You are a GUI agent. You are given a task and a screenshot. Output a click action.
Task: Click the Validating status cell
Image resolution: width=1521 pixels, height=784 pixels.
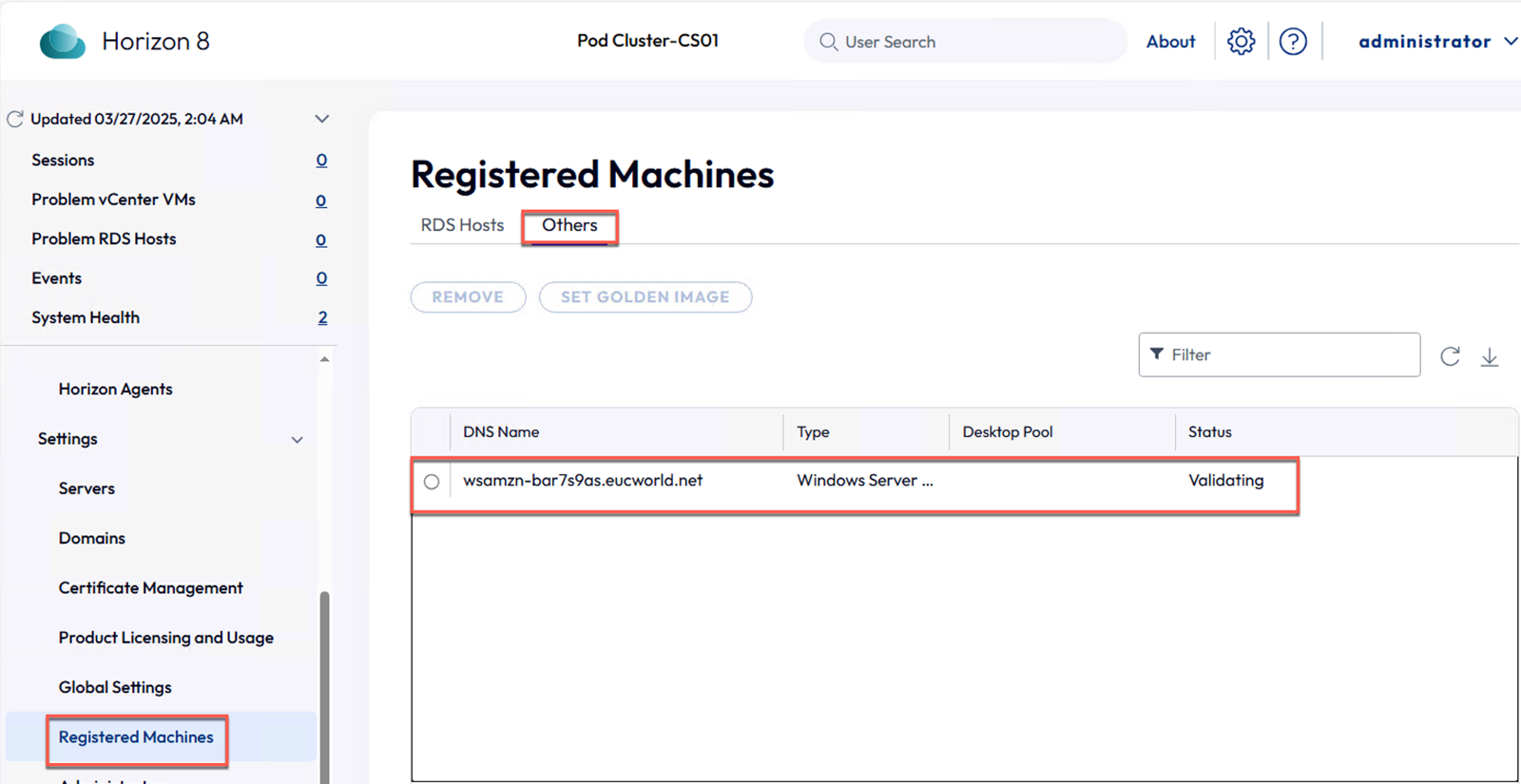[x=1225, y=481]
